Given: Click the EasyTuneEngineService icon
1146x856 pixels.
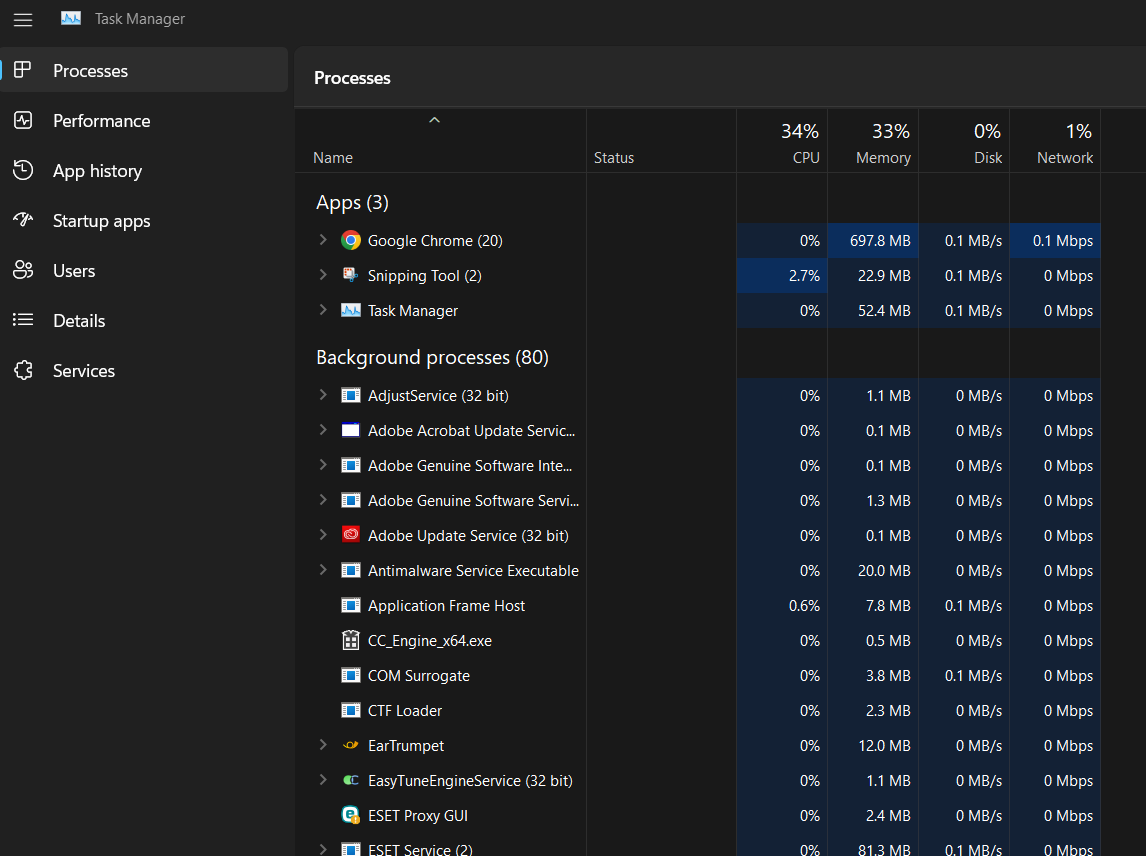Looking at the screenshot, I should click(351, 781).
